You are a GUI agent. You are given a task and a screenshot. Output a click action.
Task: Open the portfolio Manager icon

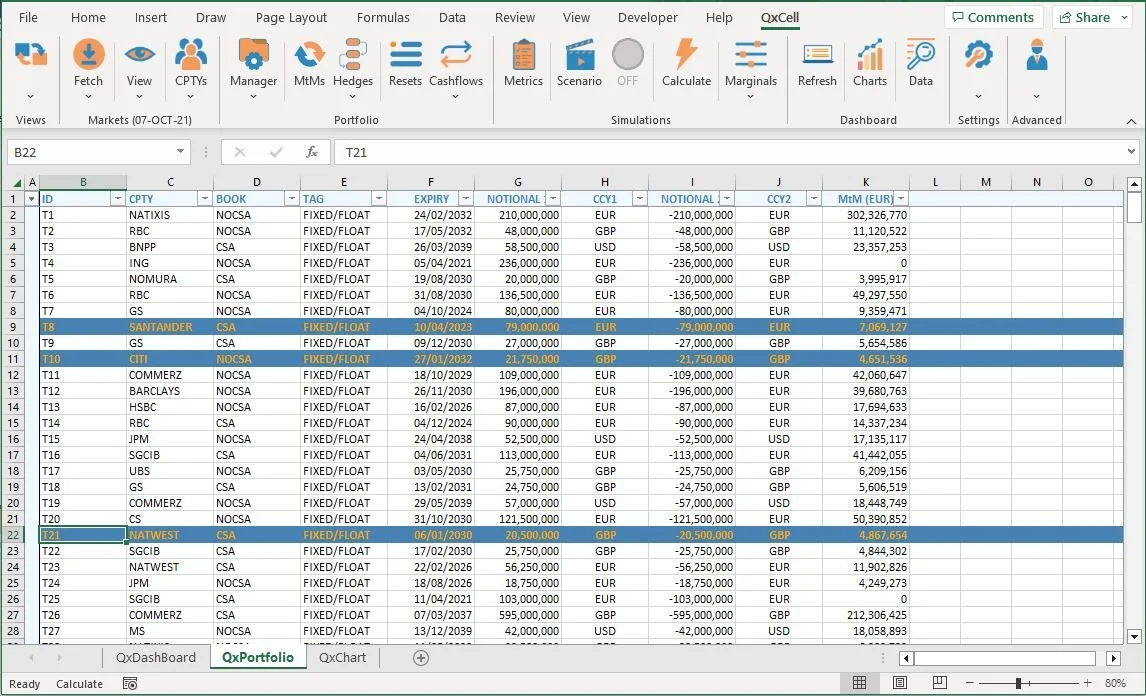(x=254, y=55)
